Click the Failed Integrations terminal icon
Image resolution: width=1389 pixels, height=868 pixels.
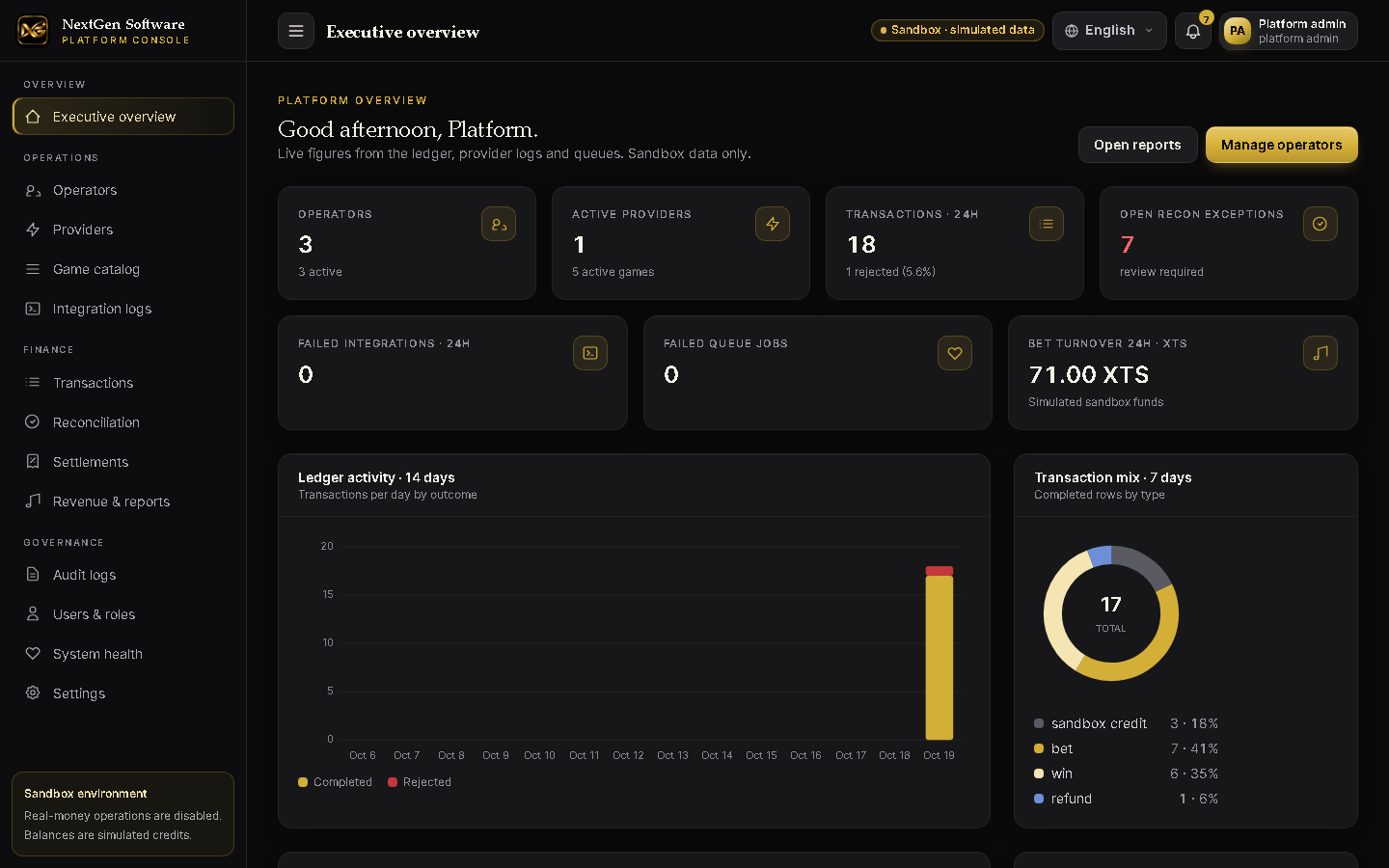(x=590, y=353)
